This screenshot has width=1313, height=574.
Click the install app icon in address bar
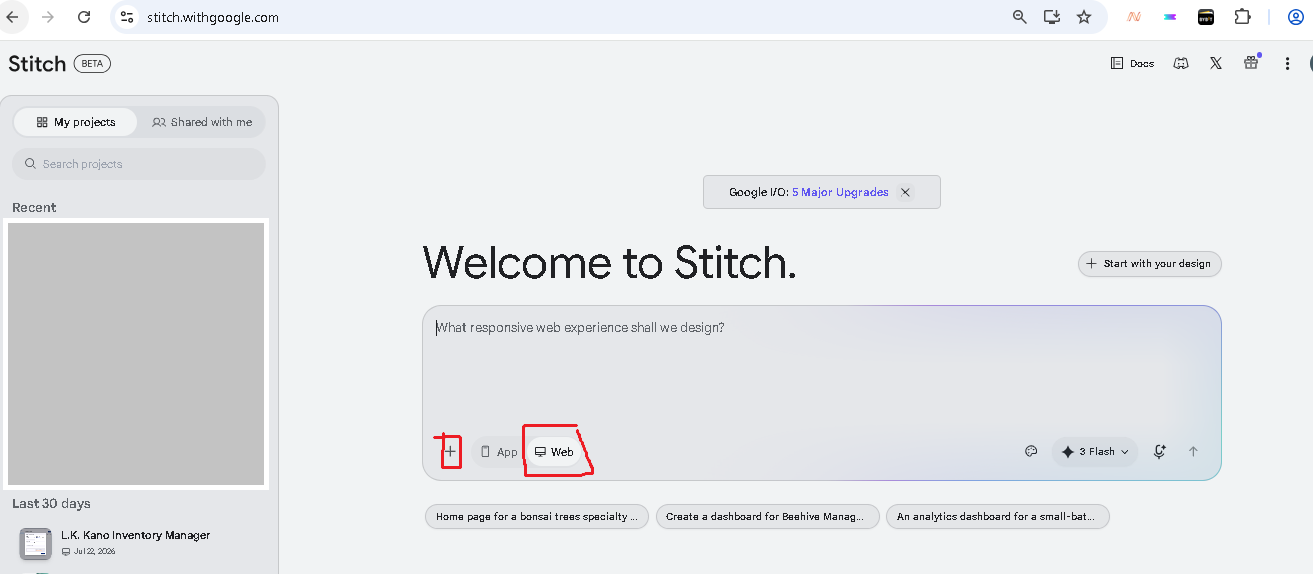(x=1052, y=17)
